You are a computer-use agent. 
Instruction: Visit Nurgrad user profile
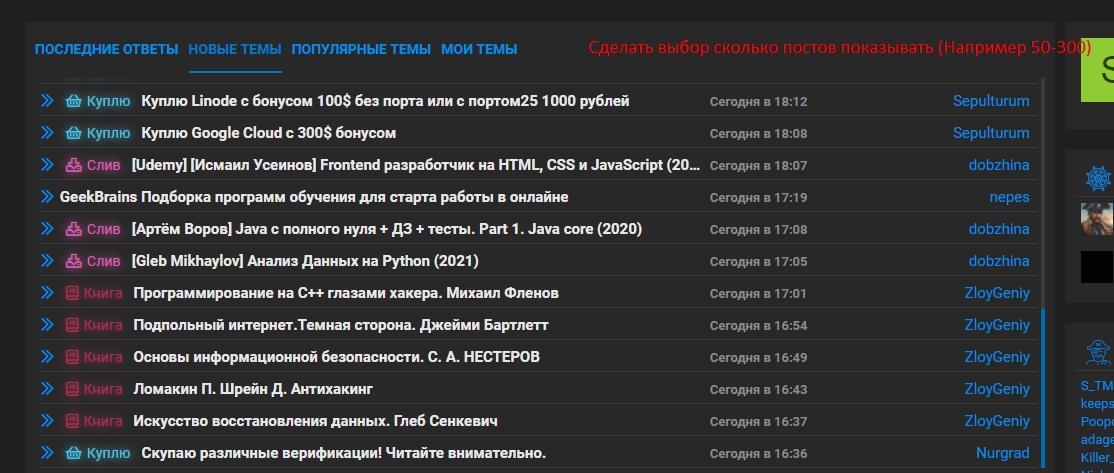[1002, 452]
